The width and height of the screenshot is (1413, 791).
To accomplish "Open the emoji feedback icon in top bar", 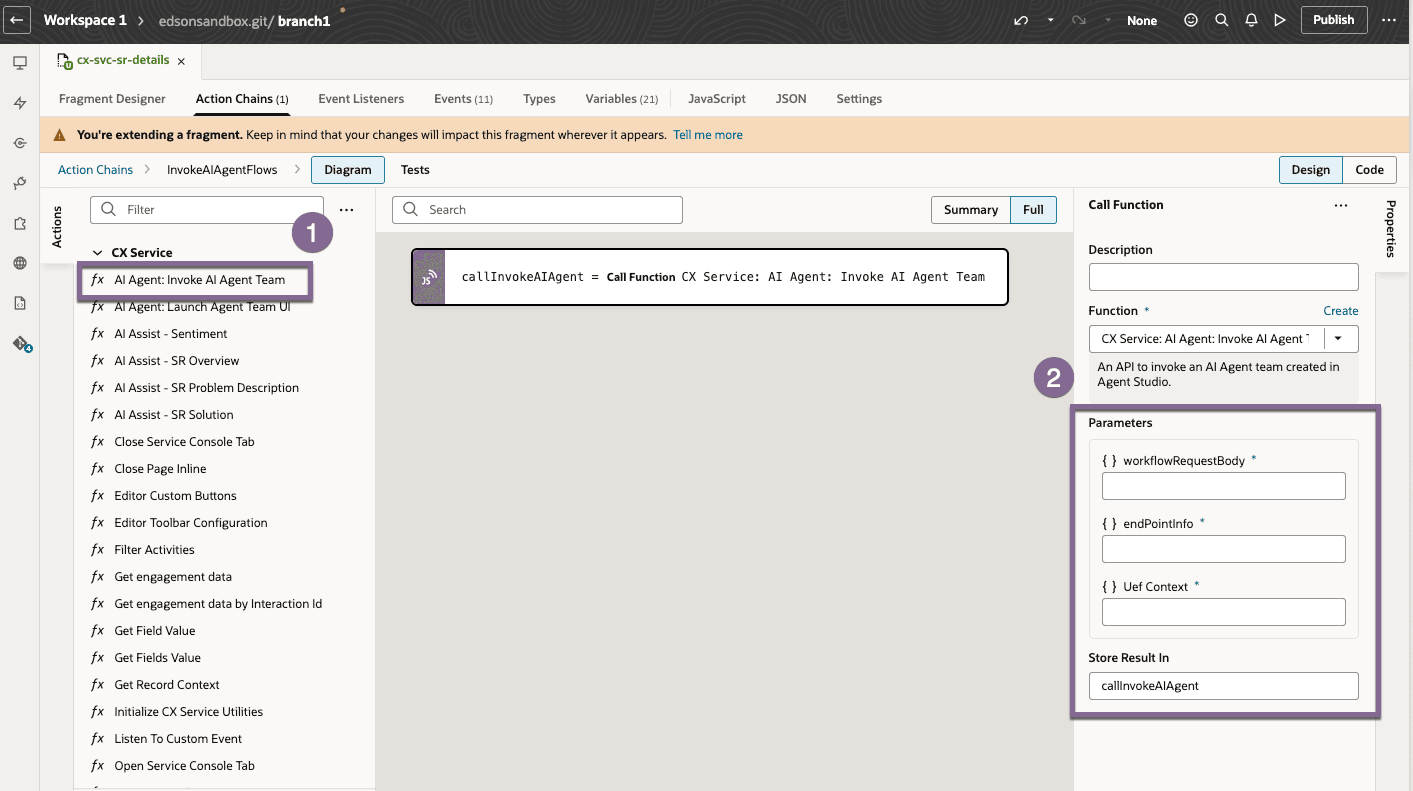I will 1190,19.
